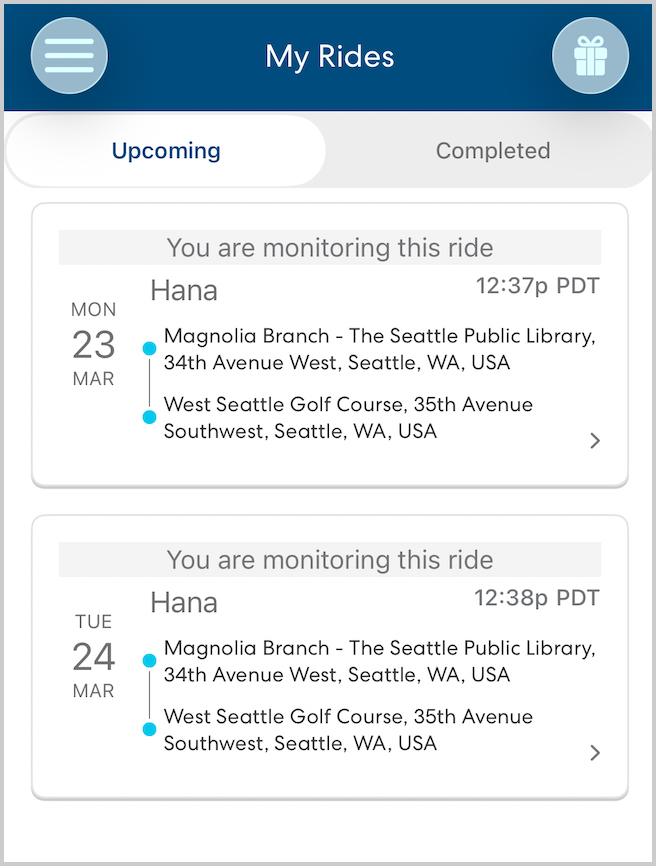Expand Monday's ride using its arrow

[x=594, y=440]
